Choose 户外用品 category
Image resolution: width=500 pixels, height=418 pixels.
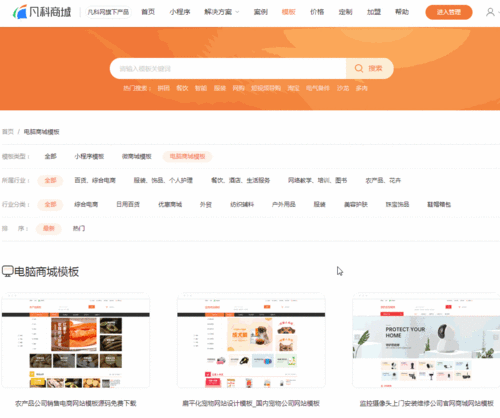284,204
